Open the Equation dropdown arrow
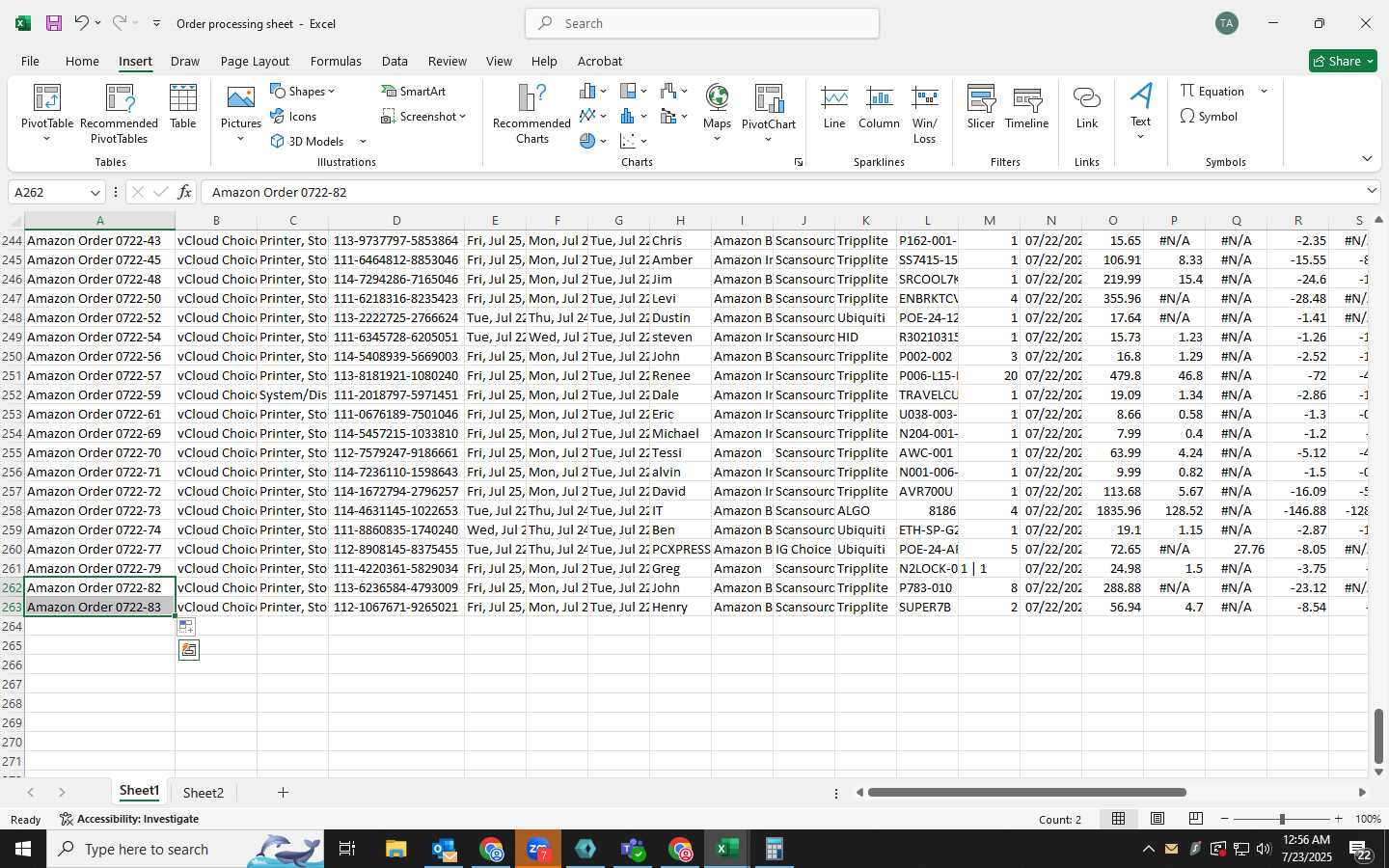 (x=1264, y=91)
